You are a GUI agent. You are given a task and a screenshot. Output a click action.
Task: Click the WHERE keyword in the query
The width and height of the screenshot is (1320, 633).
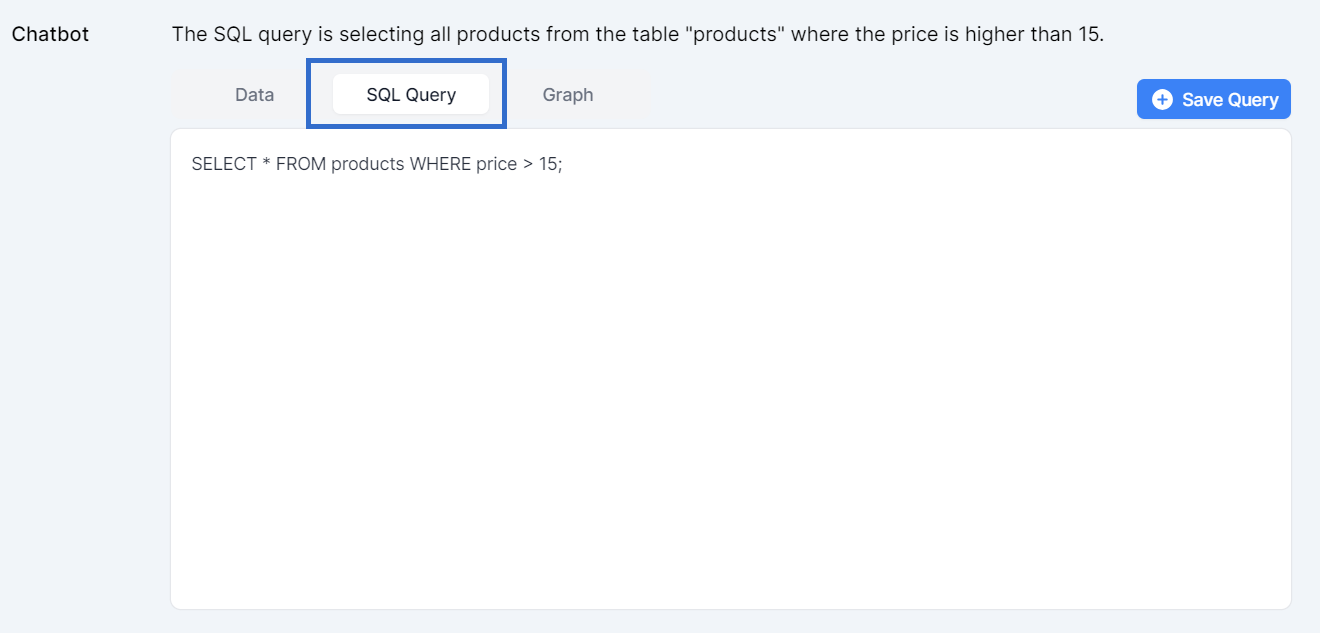pos(440,164)
